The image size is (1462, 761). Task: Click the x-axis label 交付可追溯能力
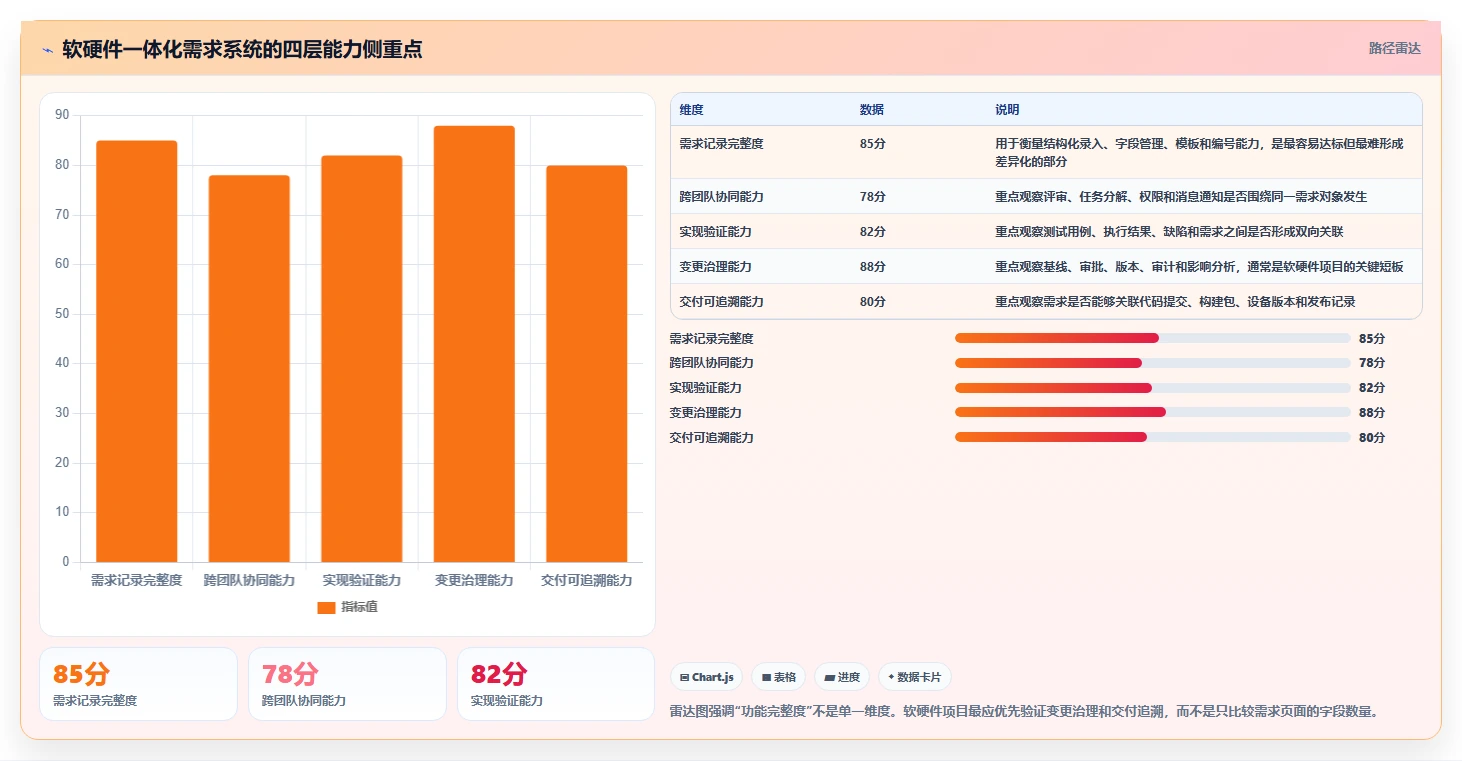(586, 580)
